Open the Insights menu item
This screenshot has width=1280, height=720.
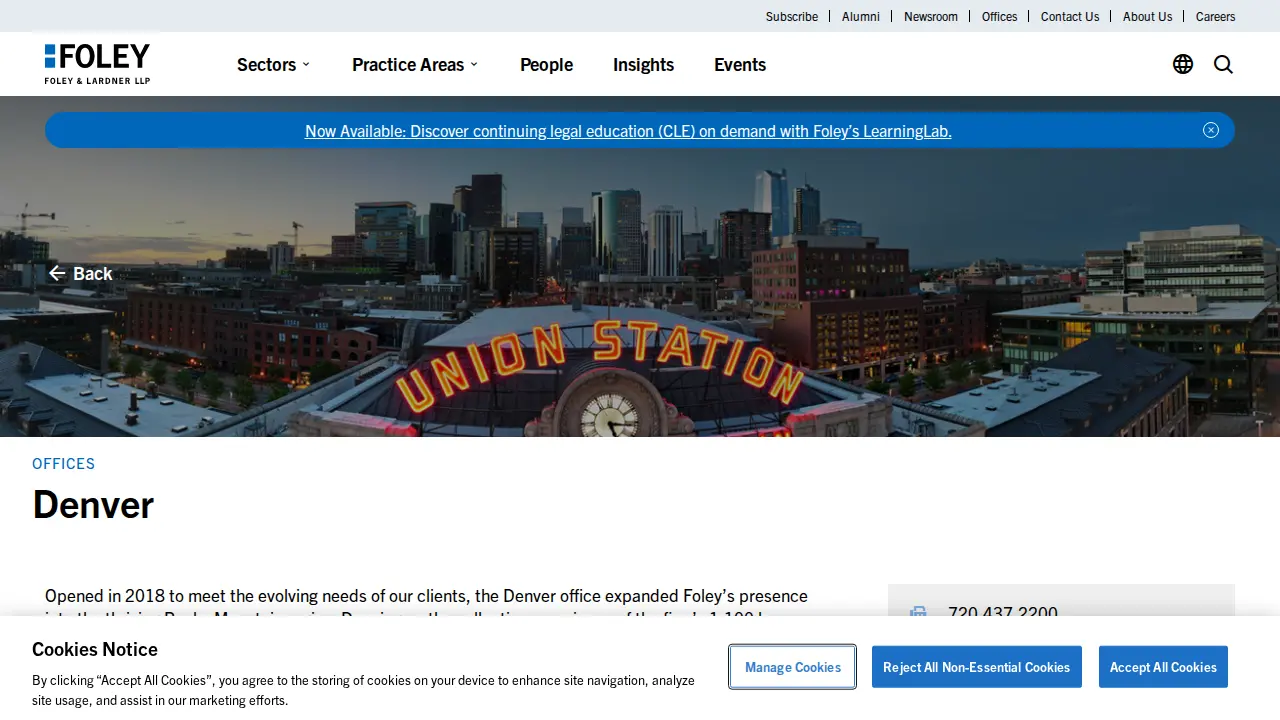[x=643, y=64]
